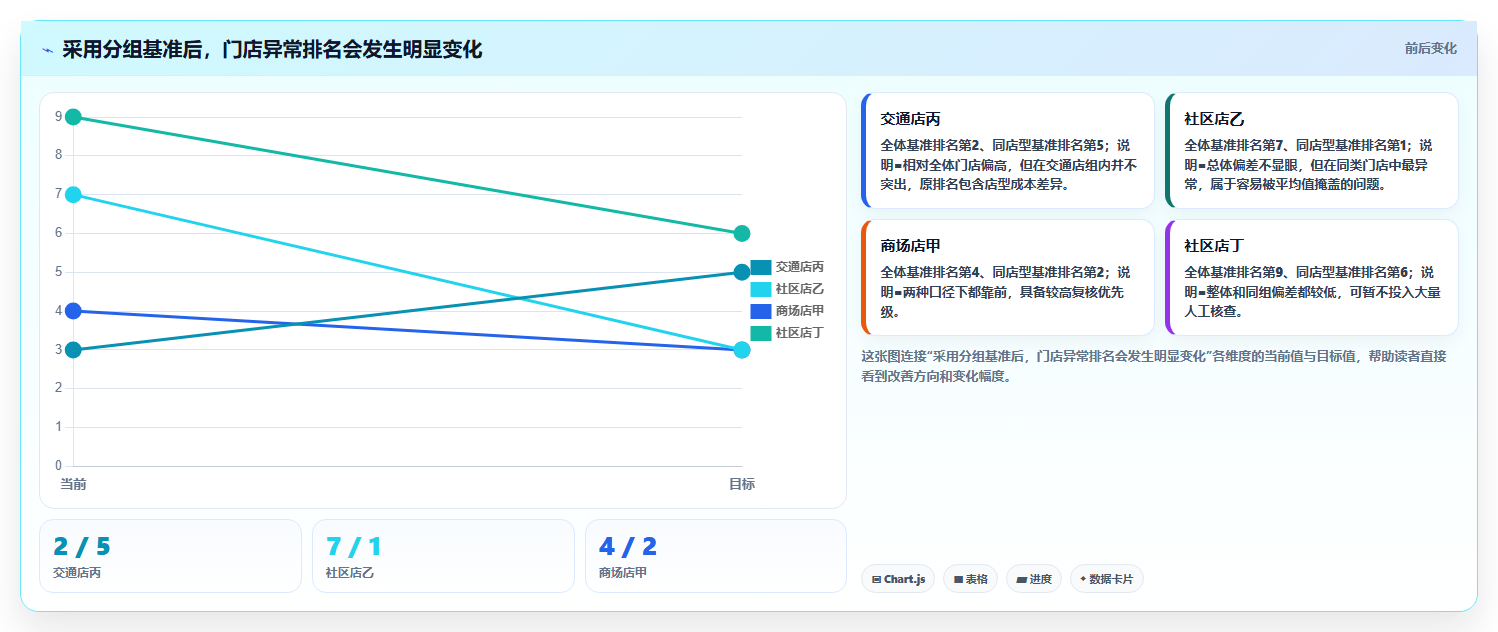Viewport: 1498px width, 632px height.
Task: Select the 交通店丙 target point at 5
Action: pos(742,272)
